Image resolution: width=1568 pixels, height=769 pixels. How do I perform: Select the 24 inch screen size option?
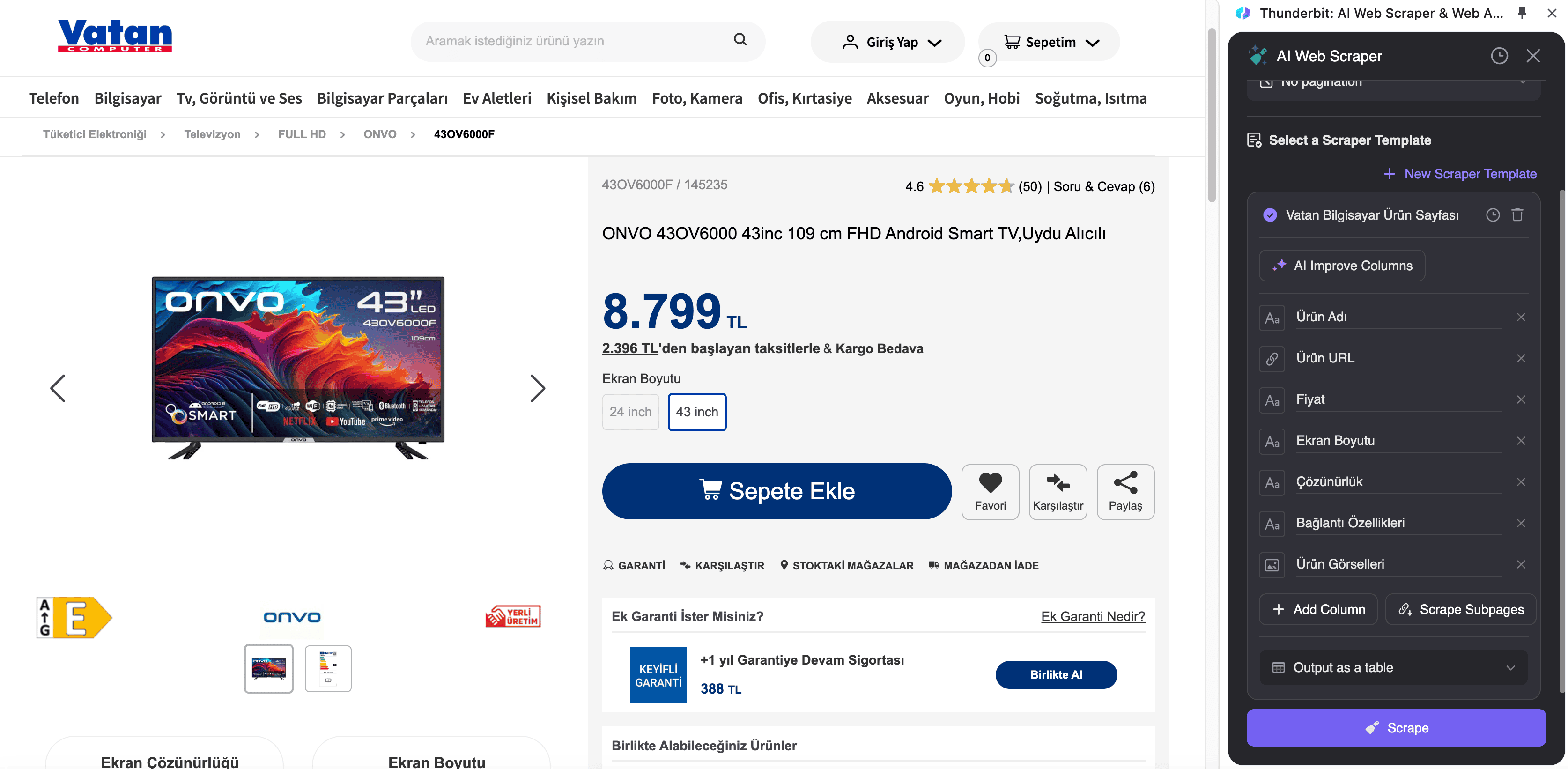[630, 412]
